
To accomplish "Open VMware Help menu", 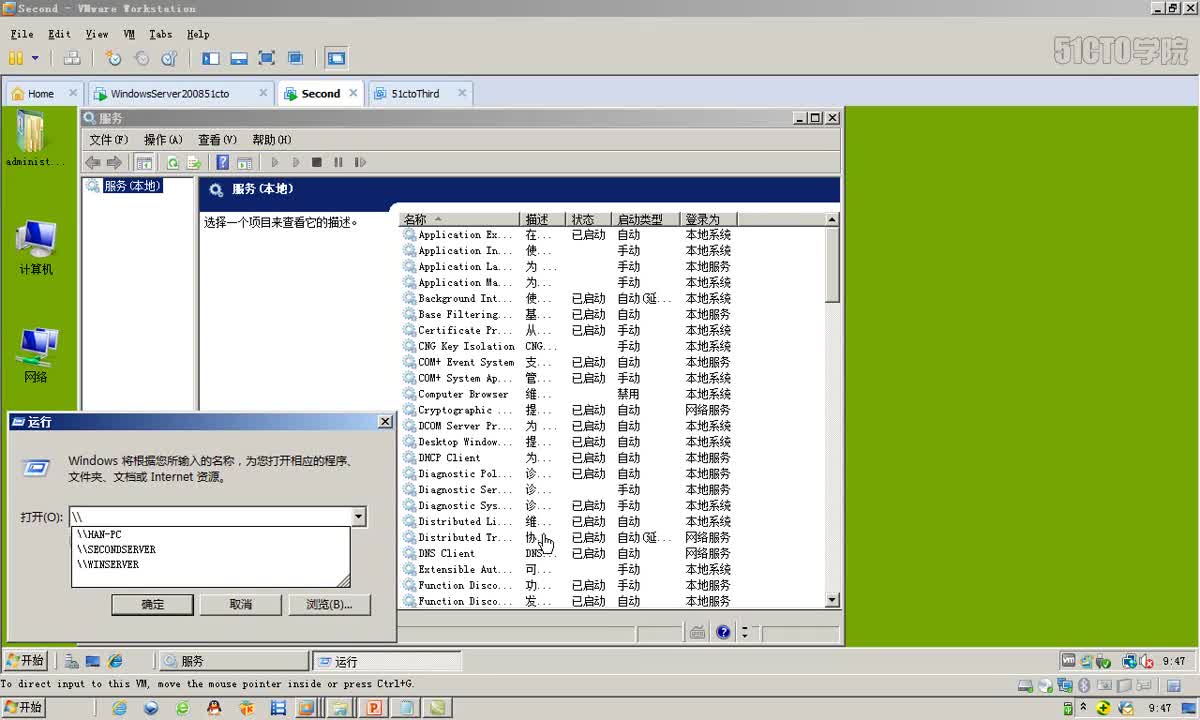I will point(198,34).
